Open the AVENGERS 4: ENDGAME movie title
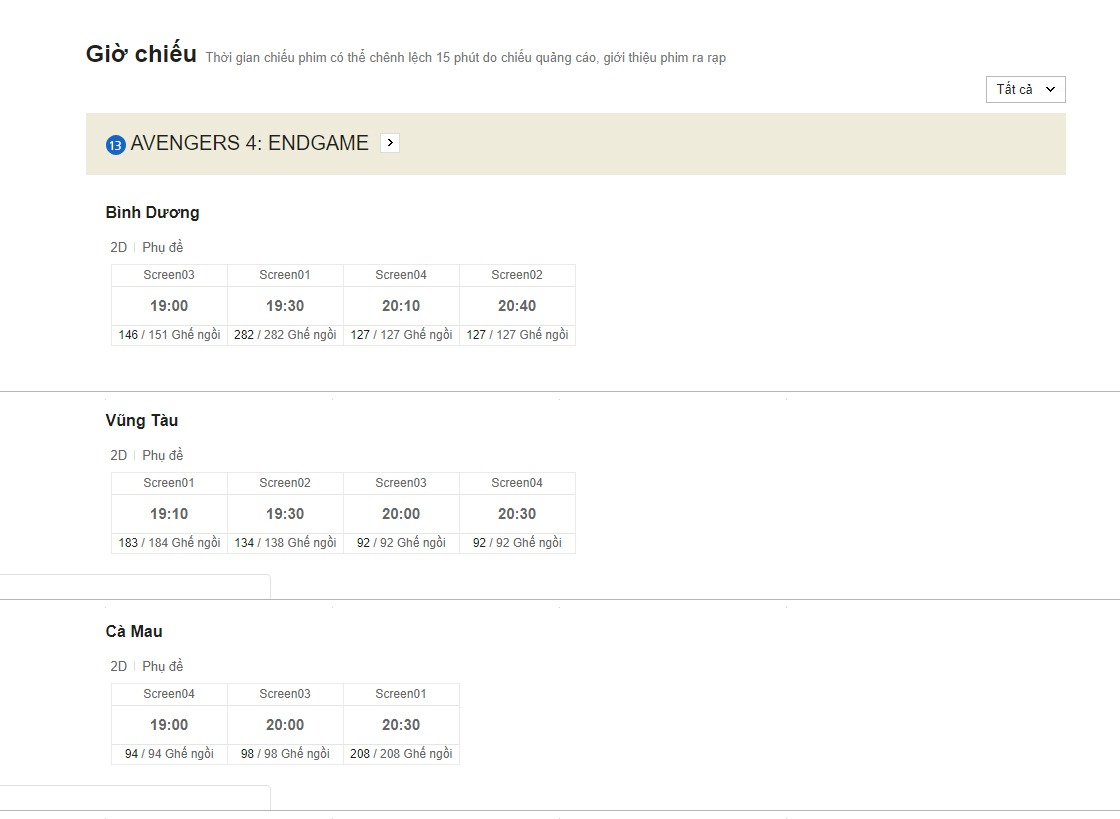 coord(249,143)
